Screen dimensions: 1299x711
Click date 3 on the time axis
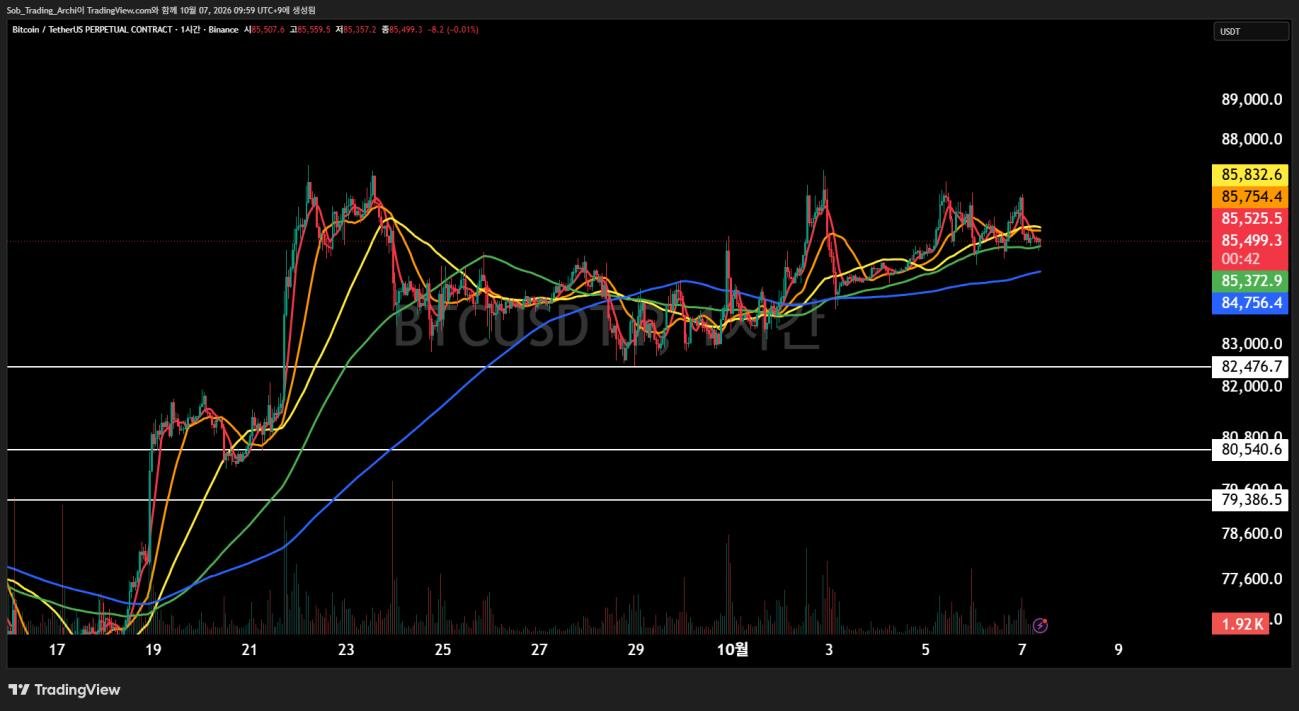(x=829, y=650)
